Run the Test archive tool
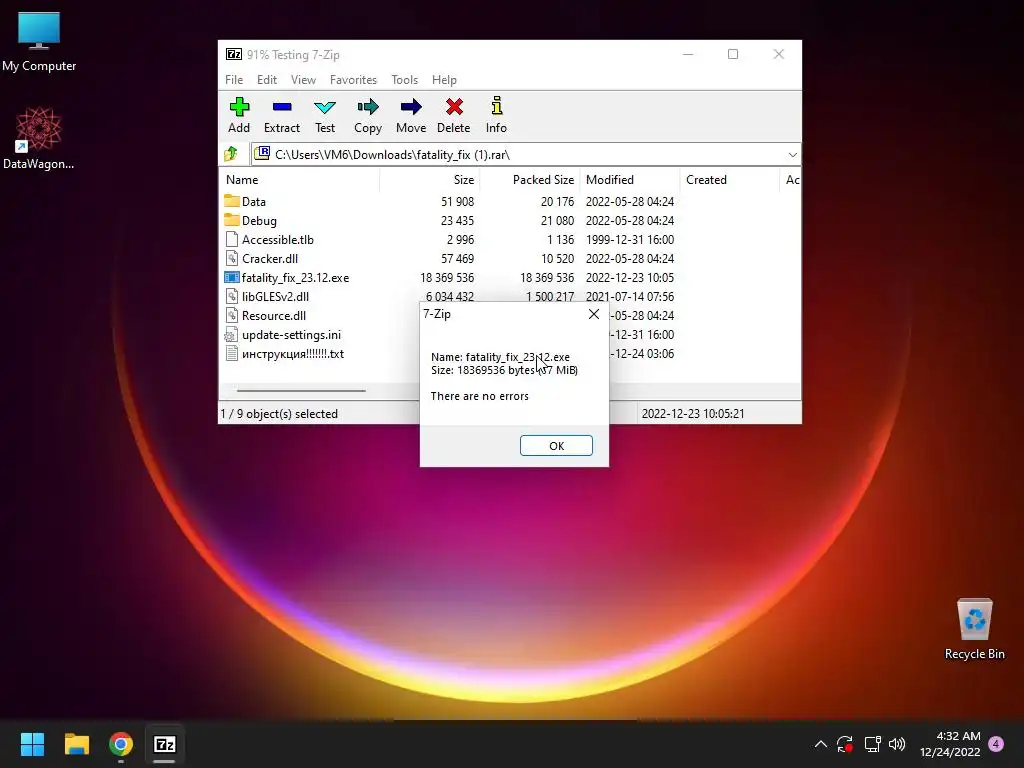The image size is (1024, 768). [325, 106]
